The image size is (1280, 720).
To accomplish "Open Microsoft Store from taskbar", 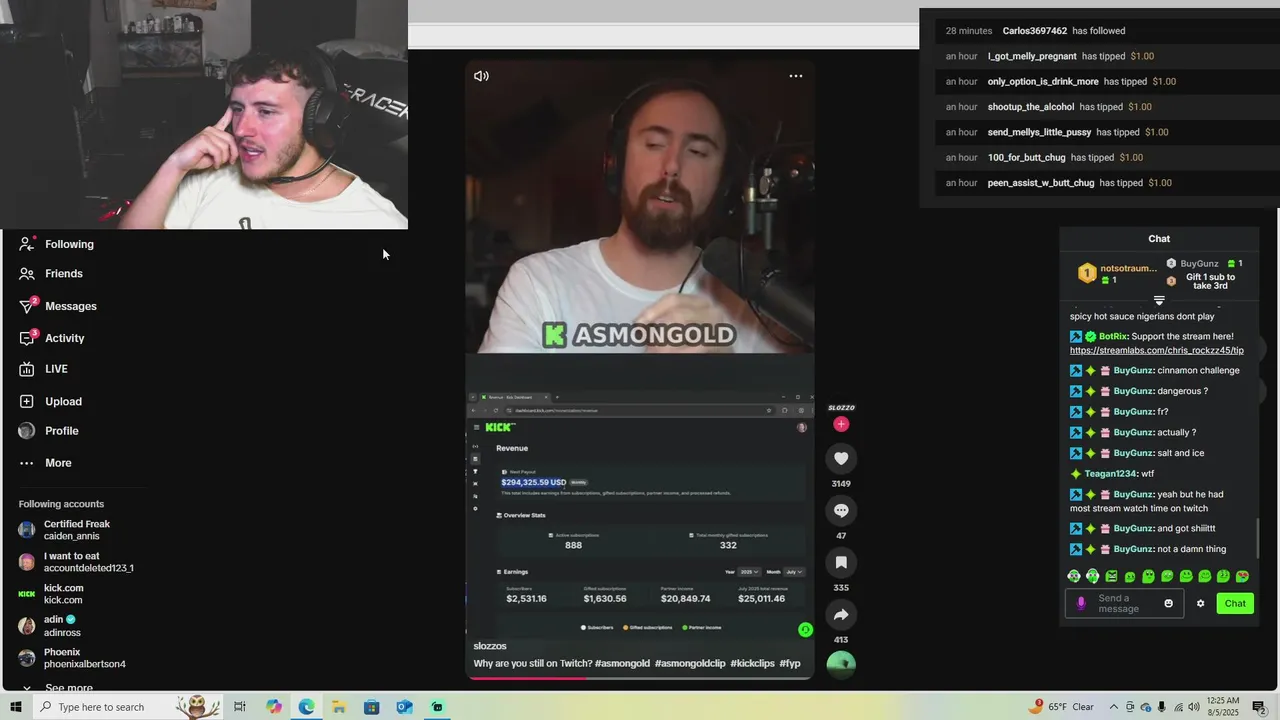I will click(371, 707).
